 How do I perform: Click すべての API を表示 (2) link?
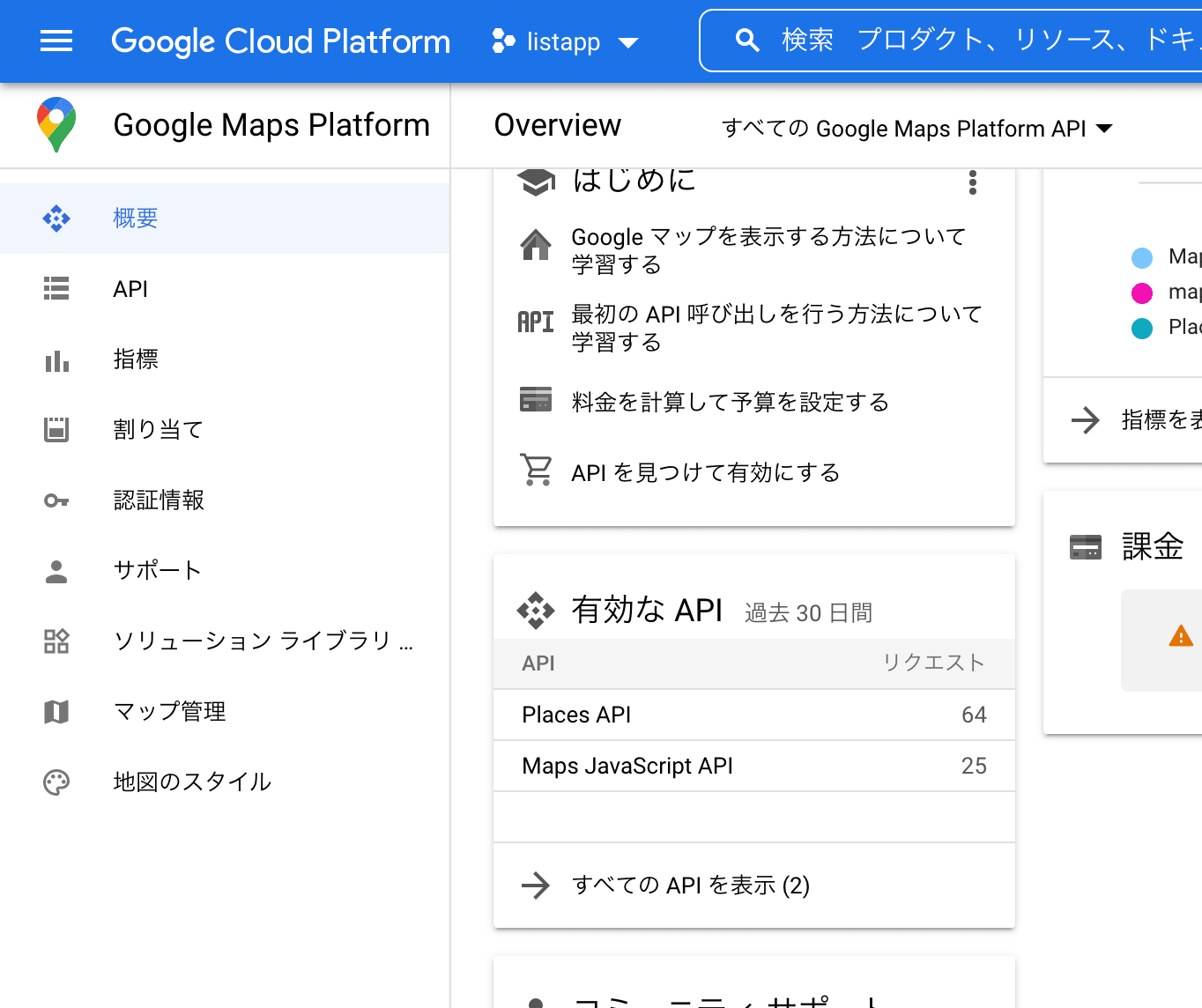point(691,886)
